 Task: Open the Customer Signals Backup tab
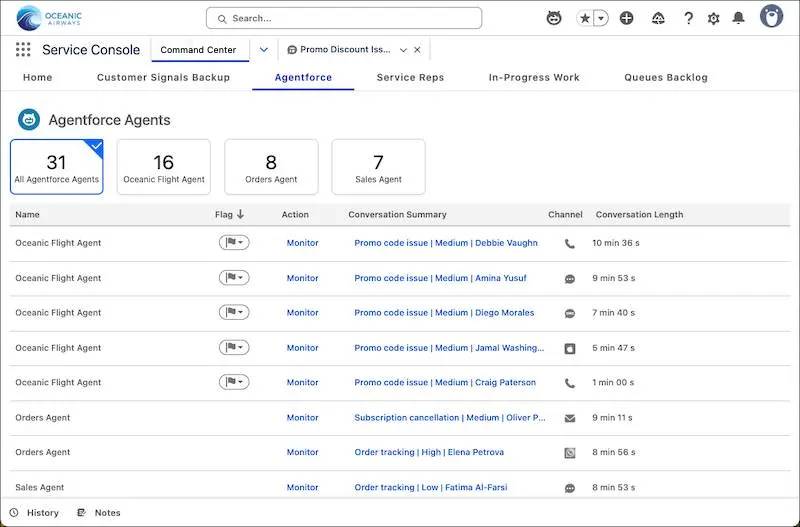[x=163, y=78]
